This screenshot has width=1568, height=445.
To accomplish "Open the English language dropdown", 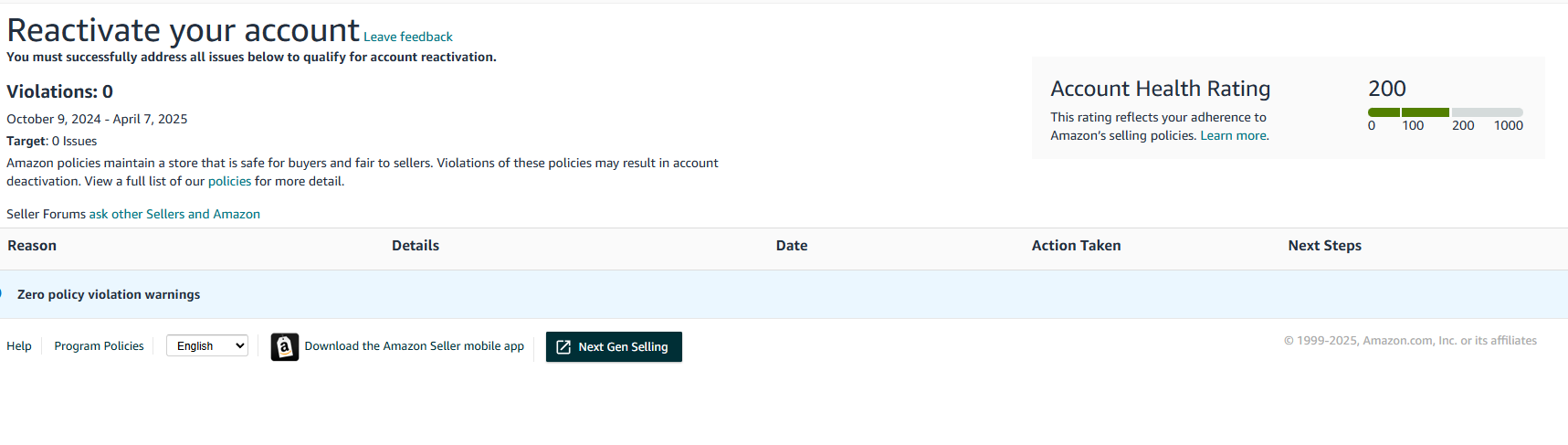I will [x=207, y=346].
